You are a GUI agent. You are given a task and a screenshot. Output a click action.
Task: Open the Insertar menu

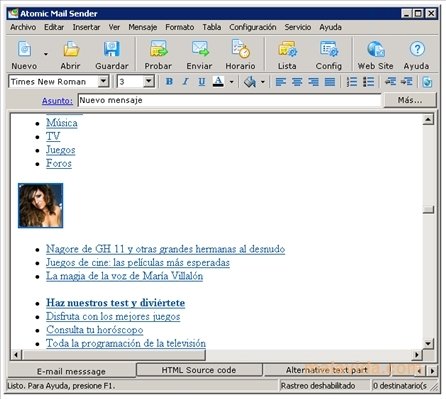(86, 27)
